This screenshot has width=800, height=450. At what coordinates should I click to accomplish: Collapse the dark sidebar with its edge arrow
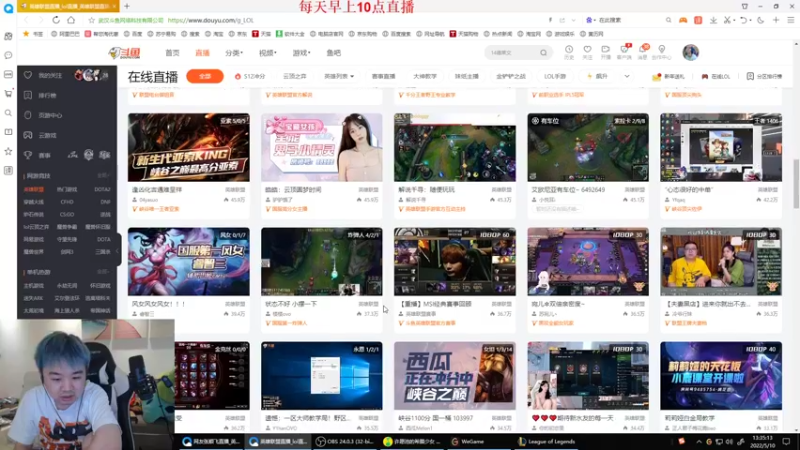117,251
